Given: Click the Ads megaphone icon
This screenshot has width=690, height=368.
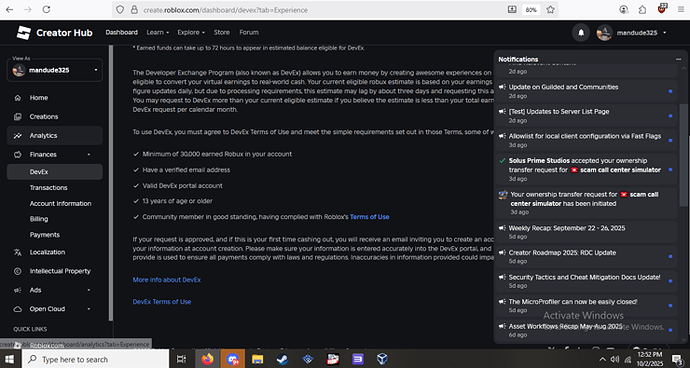Looking at the screenshot, I should (18, 290).
